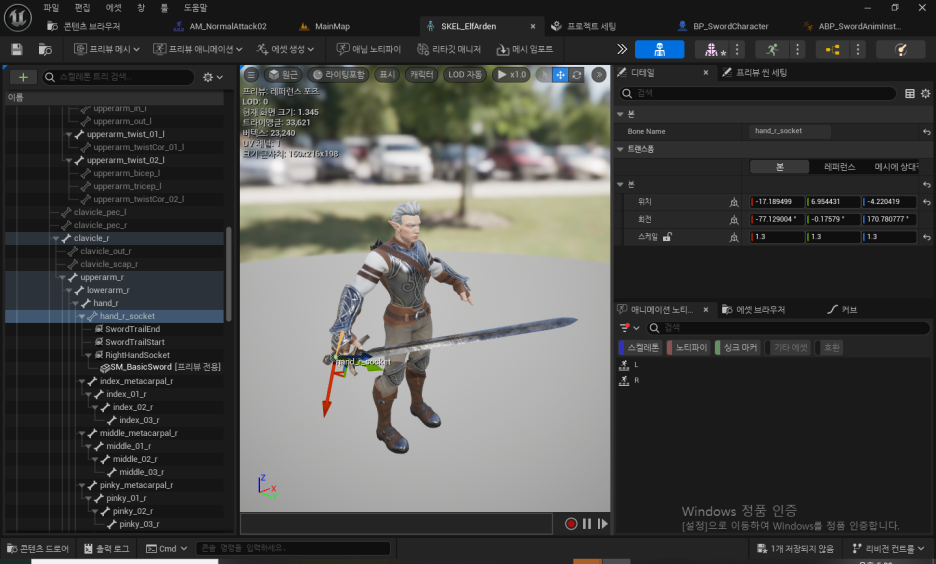The image size is (936, 564).
Task: Open 표시 show menu in viewport
Action: click(x=387, y=75)
